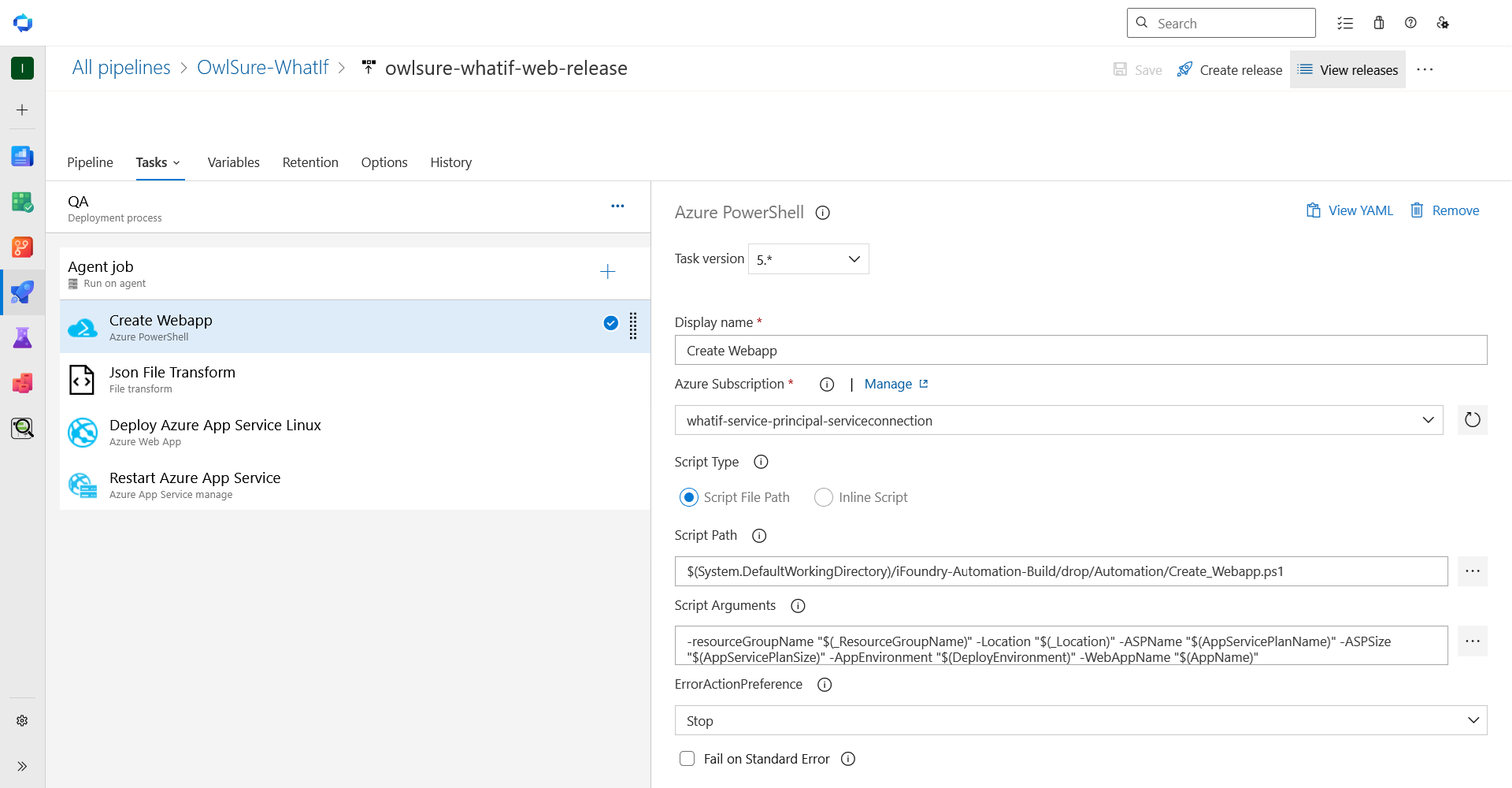Add a new item with the sidebar plus icon
This screenshot has width=1512, height=788.
coord(22,110)
